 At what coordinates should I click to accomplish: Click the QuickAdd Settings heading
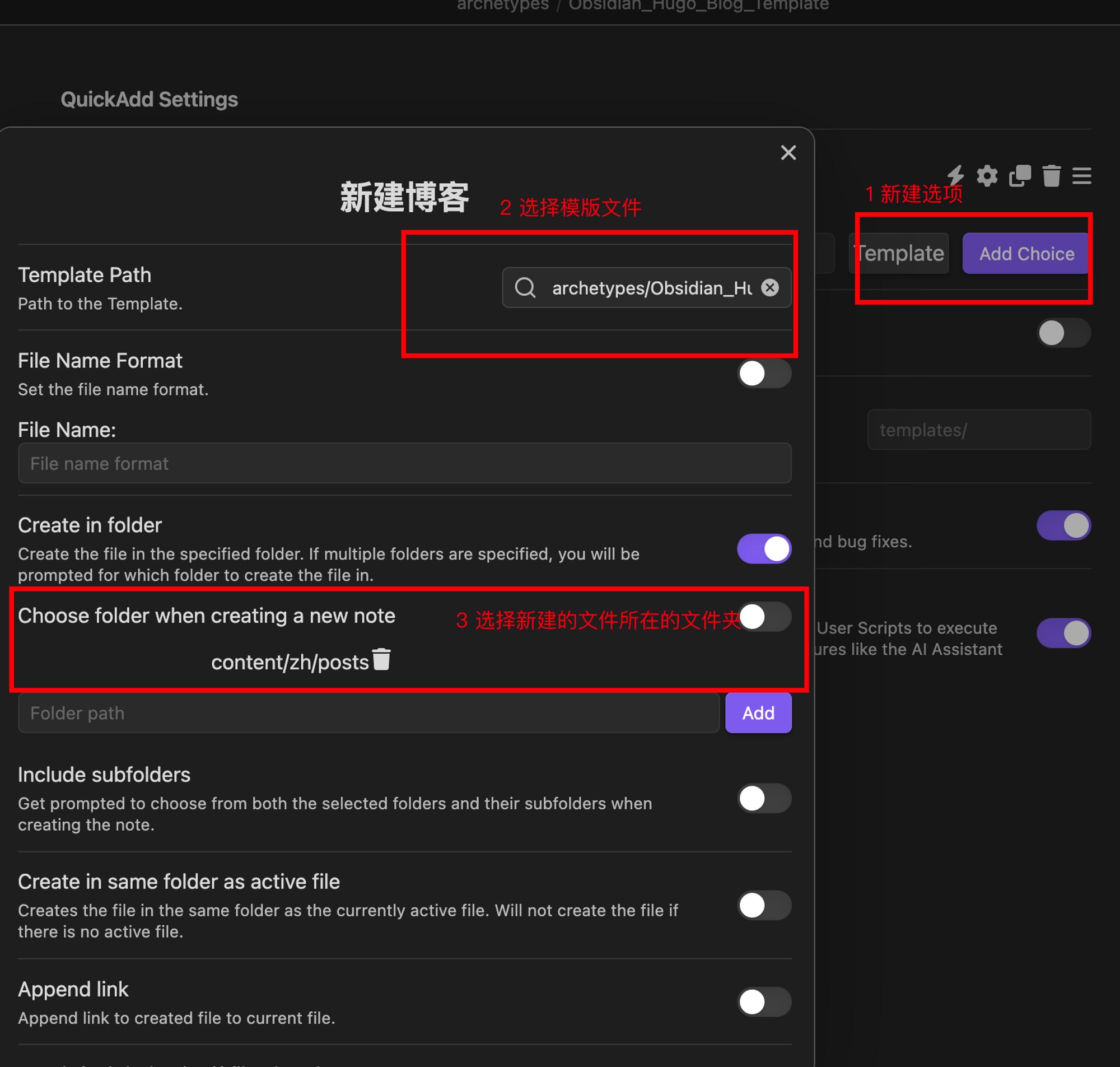tap(150, 100)
